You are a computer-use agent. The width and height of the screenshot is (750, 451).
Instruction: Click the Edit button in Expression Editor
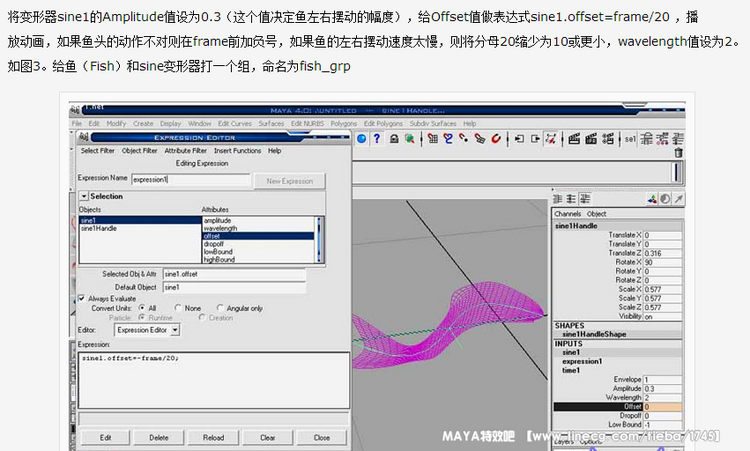(x=105, y=437)
